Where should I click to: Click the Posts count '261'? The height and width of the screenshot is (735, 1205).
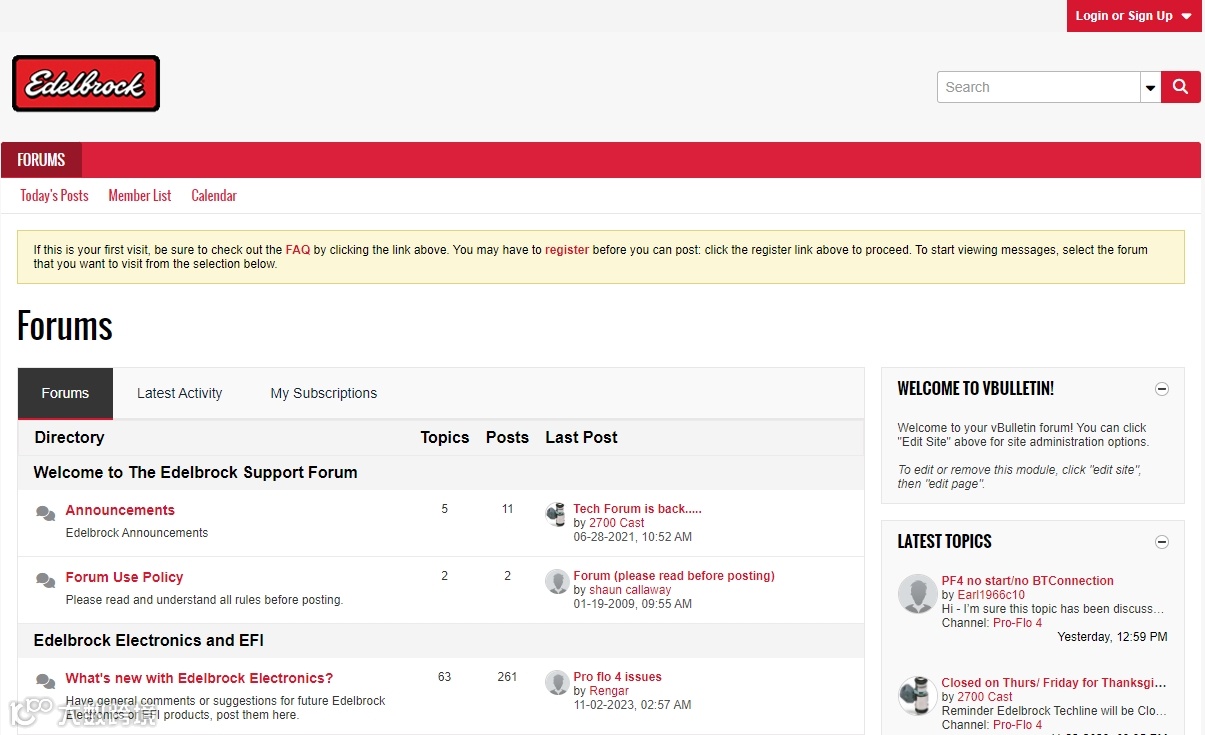coord(507,677)
